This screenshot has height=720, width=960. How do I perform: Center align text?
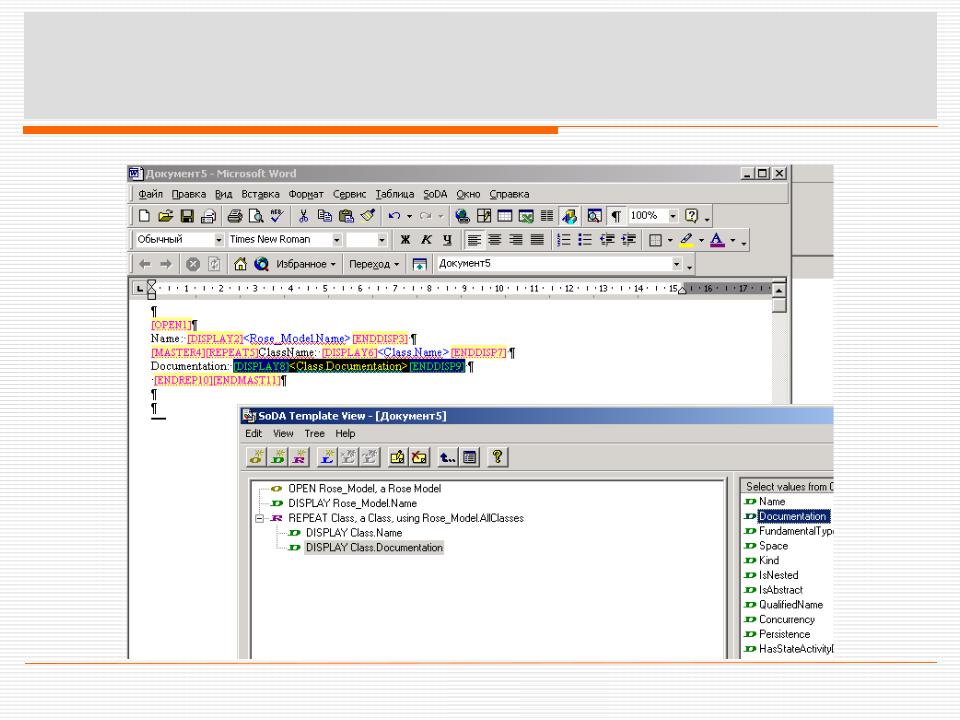495,240
